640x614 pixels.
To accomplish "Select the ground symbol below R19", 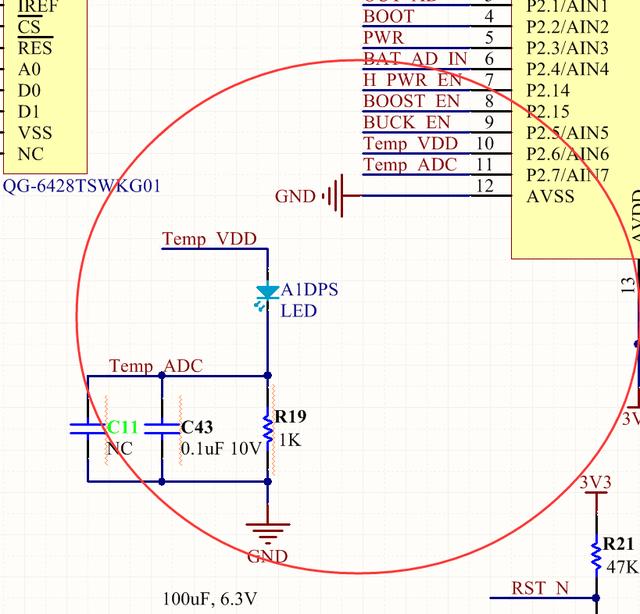I will coord(268,533).
